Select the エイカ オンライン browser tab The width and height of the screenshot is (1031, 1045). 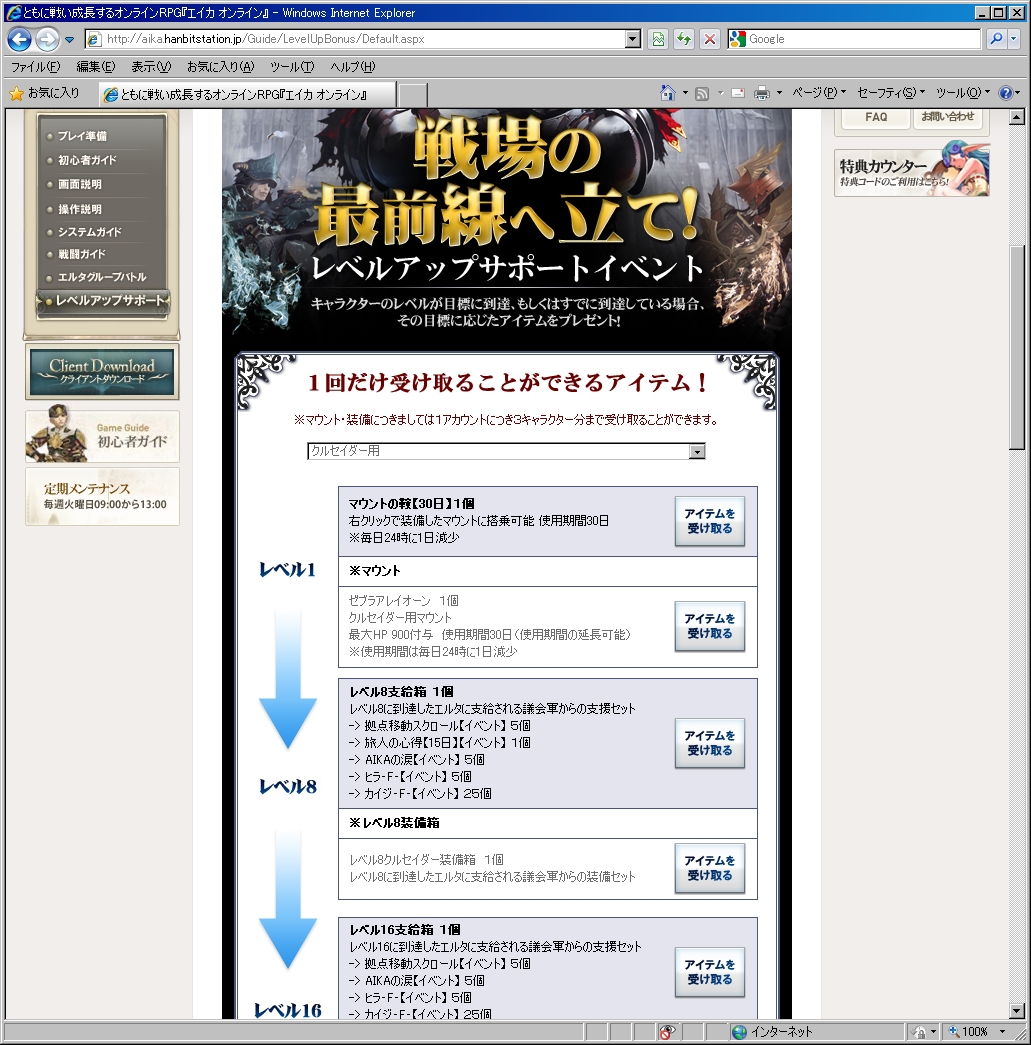tap(247, 95)
